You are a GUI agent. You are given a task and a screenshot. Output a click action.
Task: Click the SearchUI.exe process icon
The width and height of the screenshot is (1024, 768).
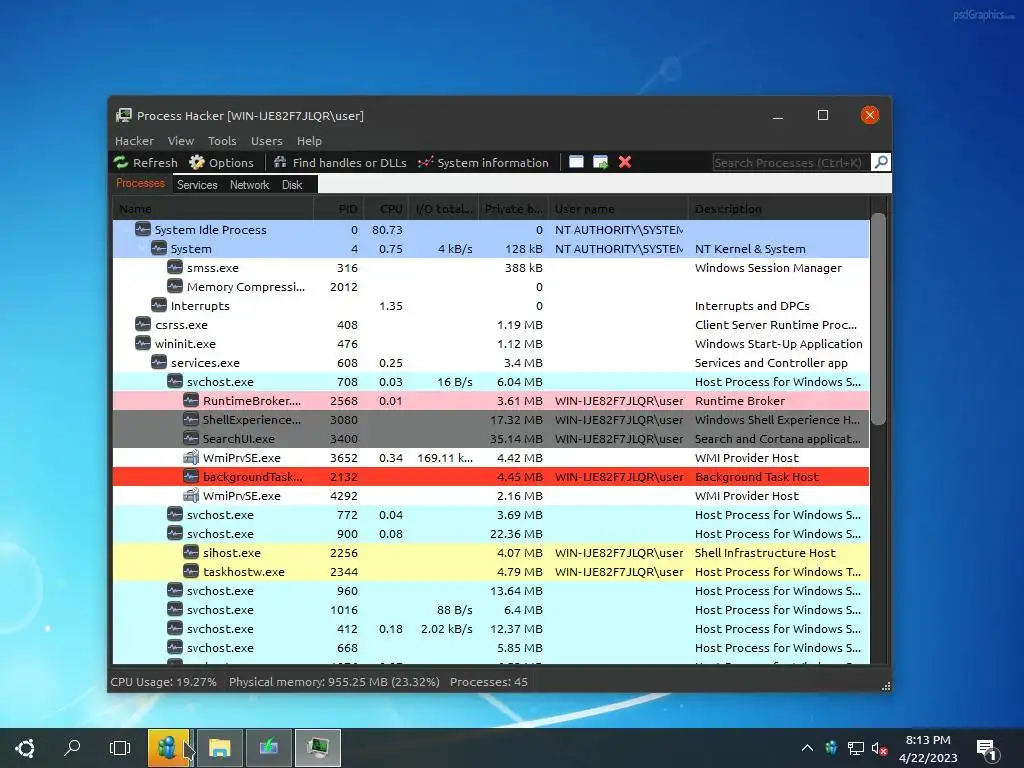tap(191, 439)
